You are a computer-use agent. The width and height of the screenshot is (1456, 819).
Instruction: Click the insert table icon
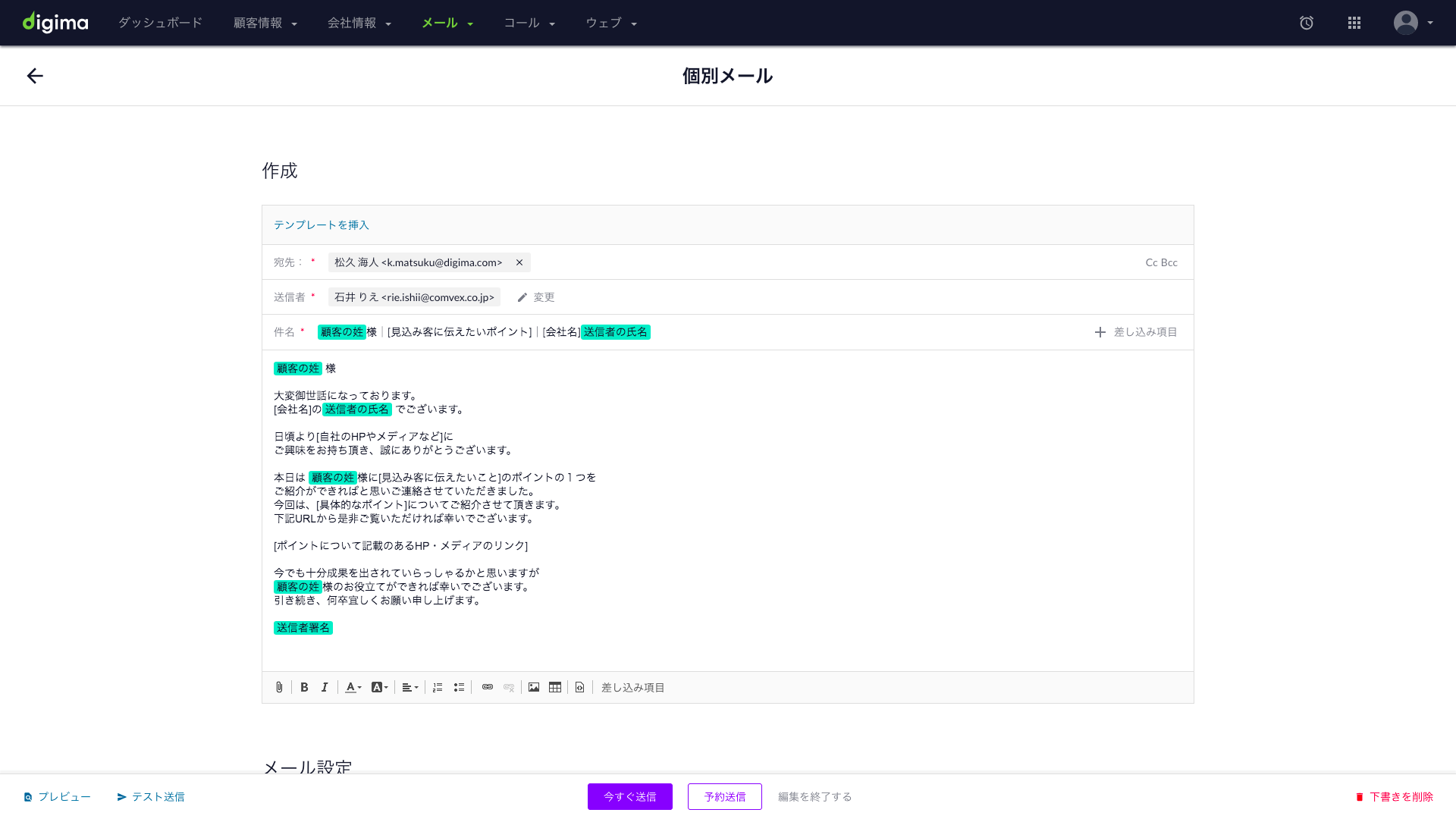pyautogui.click(x=555, y=687)
